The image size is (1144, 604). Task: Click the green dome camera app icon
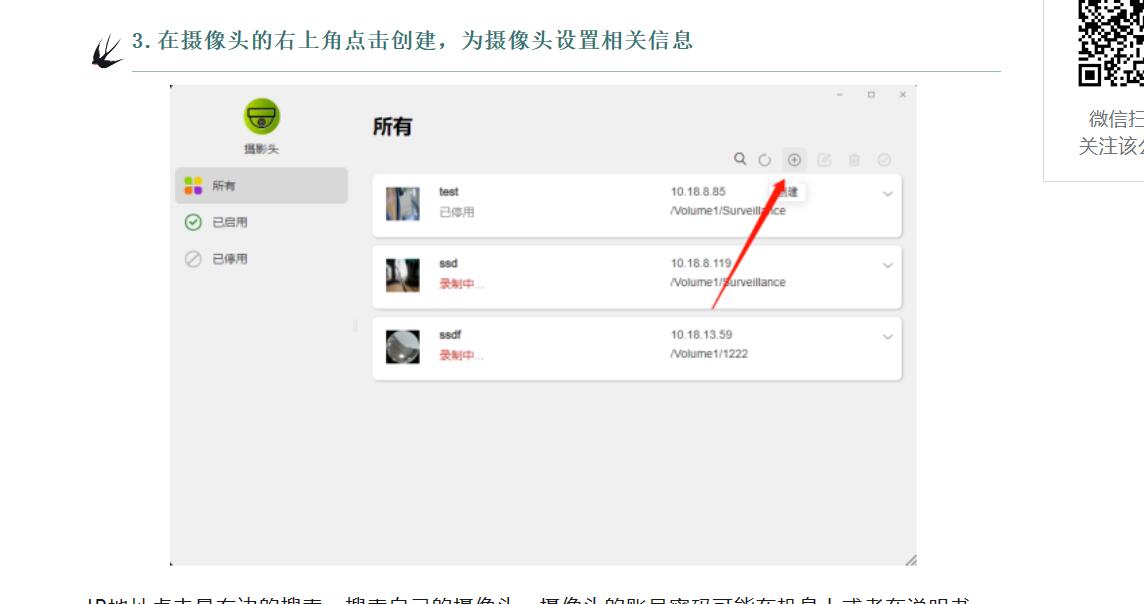point(262,116)
